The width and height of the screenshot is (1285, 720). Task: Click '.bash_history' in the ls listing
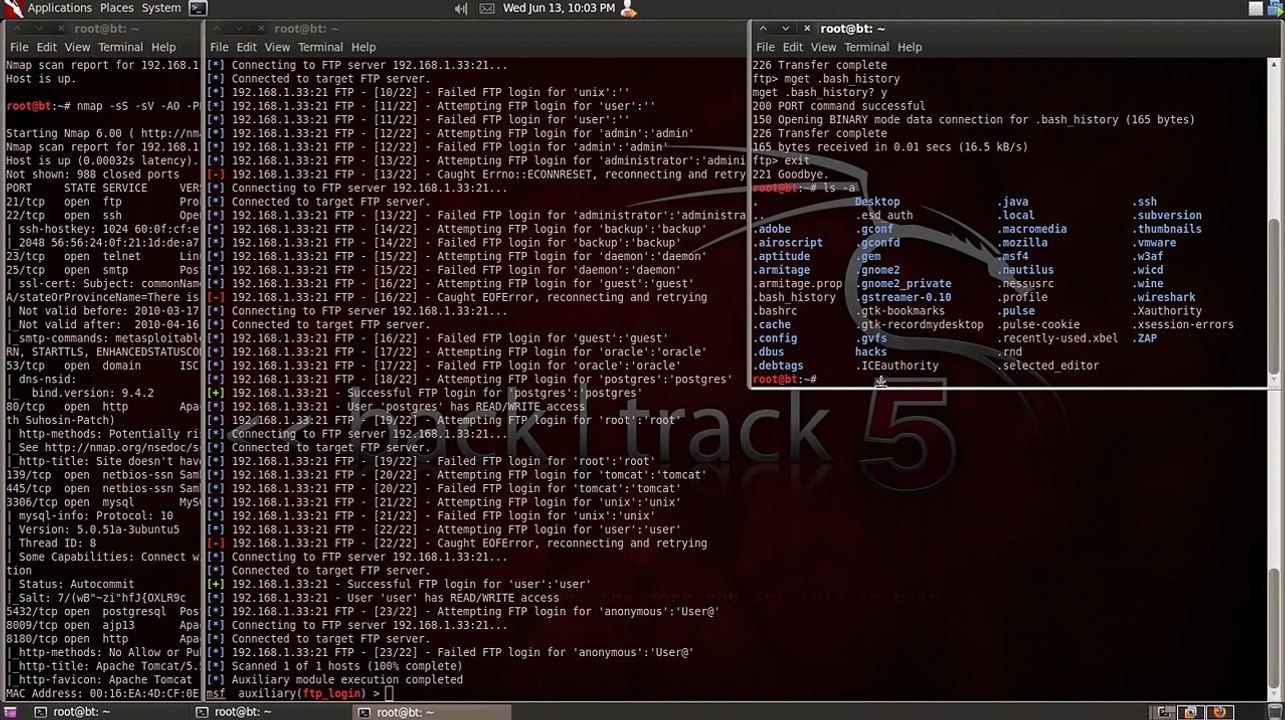point(794,297)
